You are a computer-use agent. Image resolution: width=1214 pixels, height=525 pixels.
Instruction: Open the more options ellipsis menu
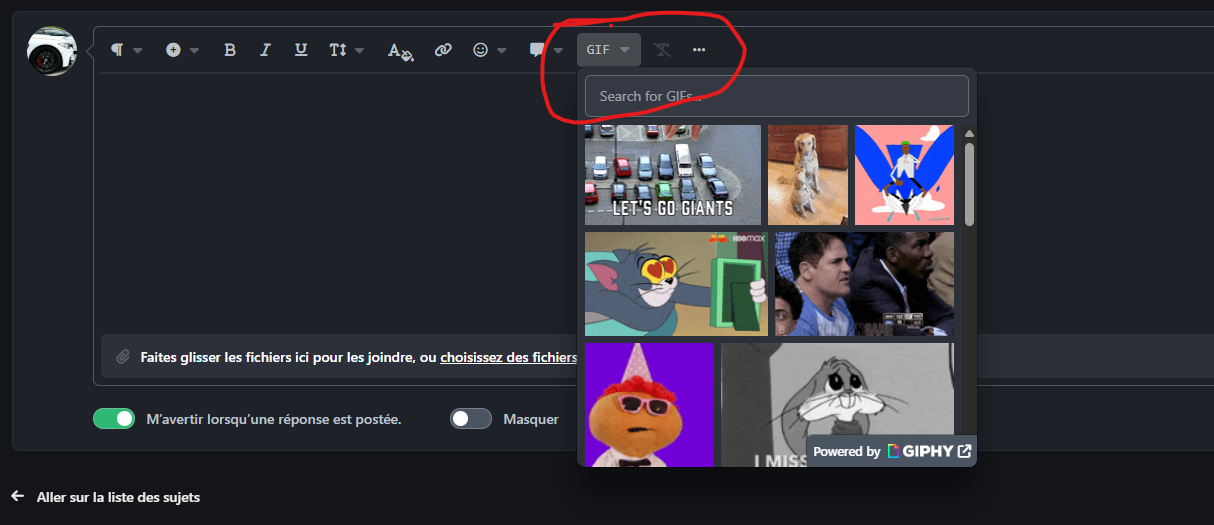pyautogui.click(x=699, y=50)
